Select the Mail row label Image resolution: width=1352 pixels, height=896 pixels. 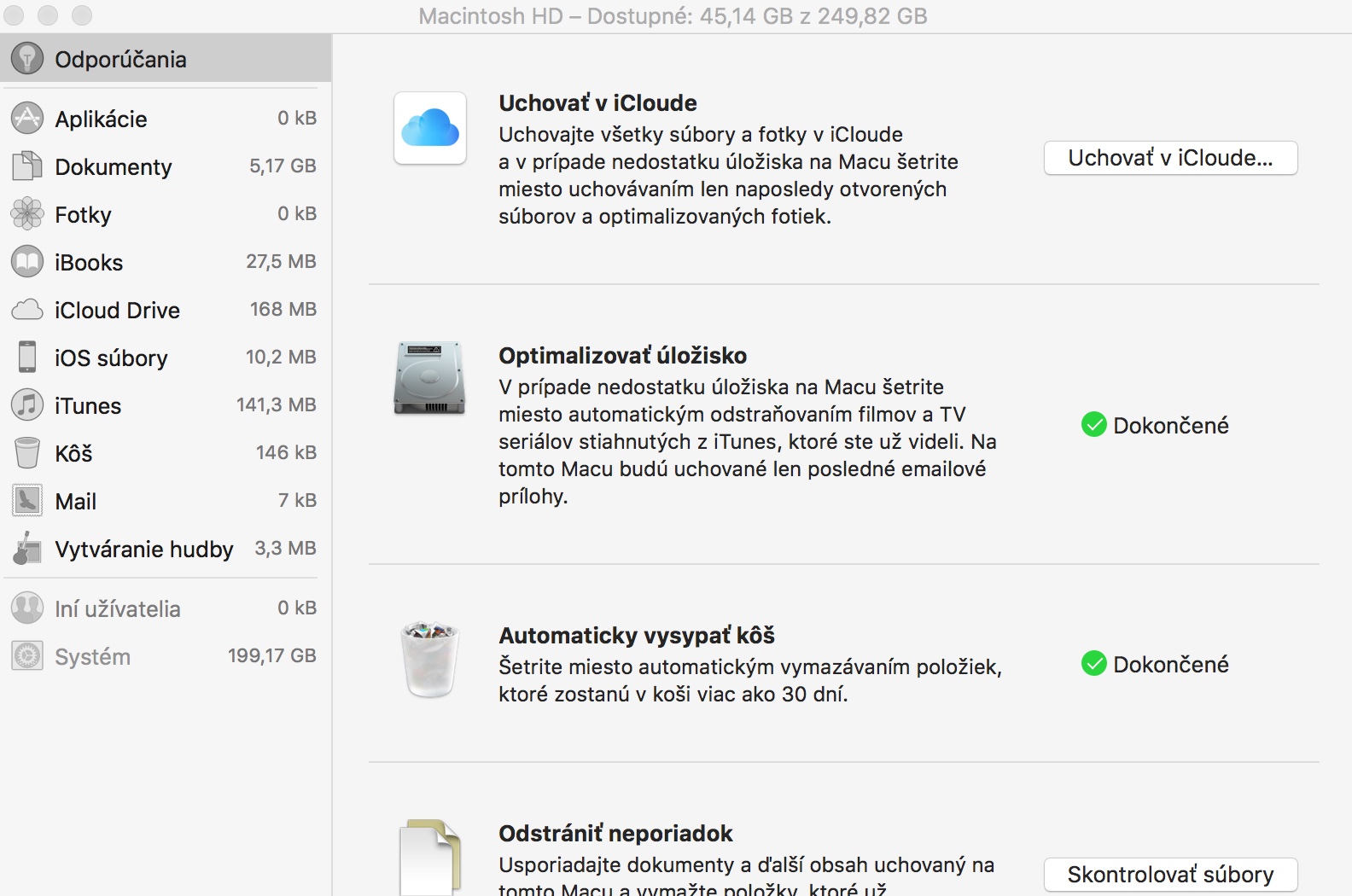click(x=76, y=502)
